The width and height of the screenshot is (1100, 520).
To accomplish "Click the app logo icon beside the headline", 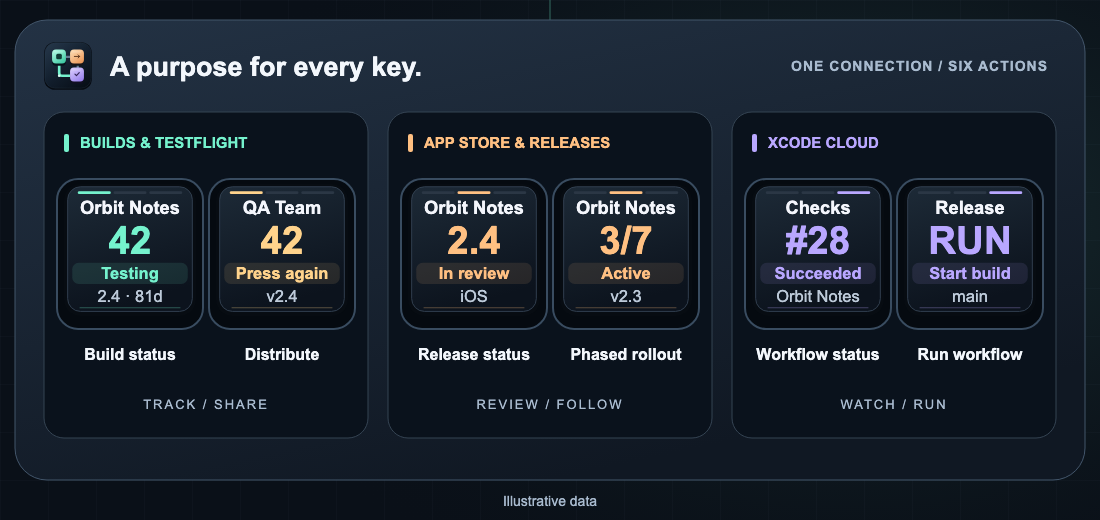I will click(68, 66).
